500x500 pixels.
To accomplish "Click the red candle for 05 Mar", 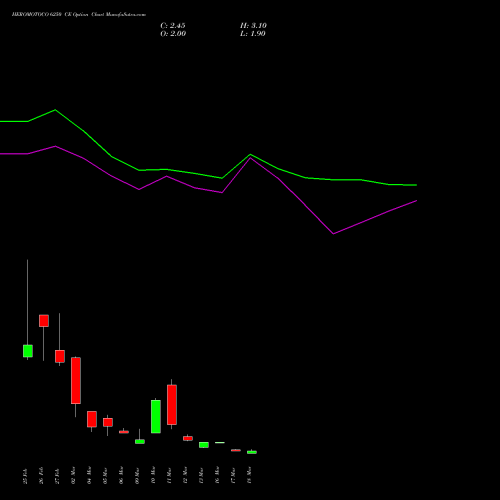I will coord(108,422).
